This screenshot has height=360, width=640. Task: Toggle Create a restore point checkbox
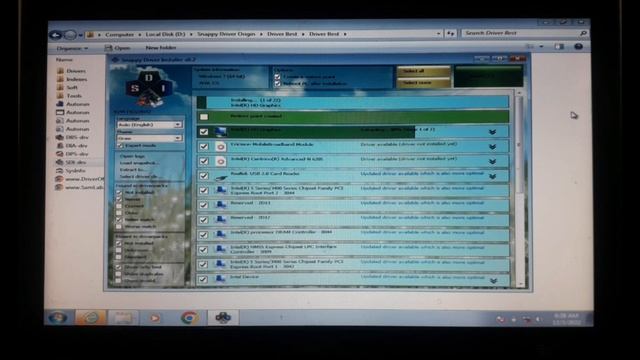click(x=278, y=77)
